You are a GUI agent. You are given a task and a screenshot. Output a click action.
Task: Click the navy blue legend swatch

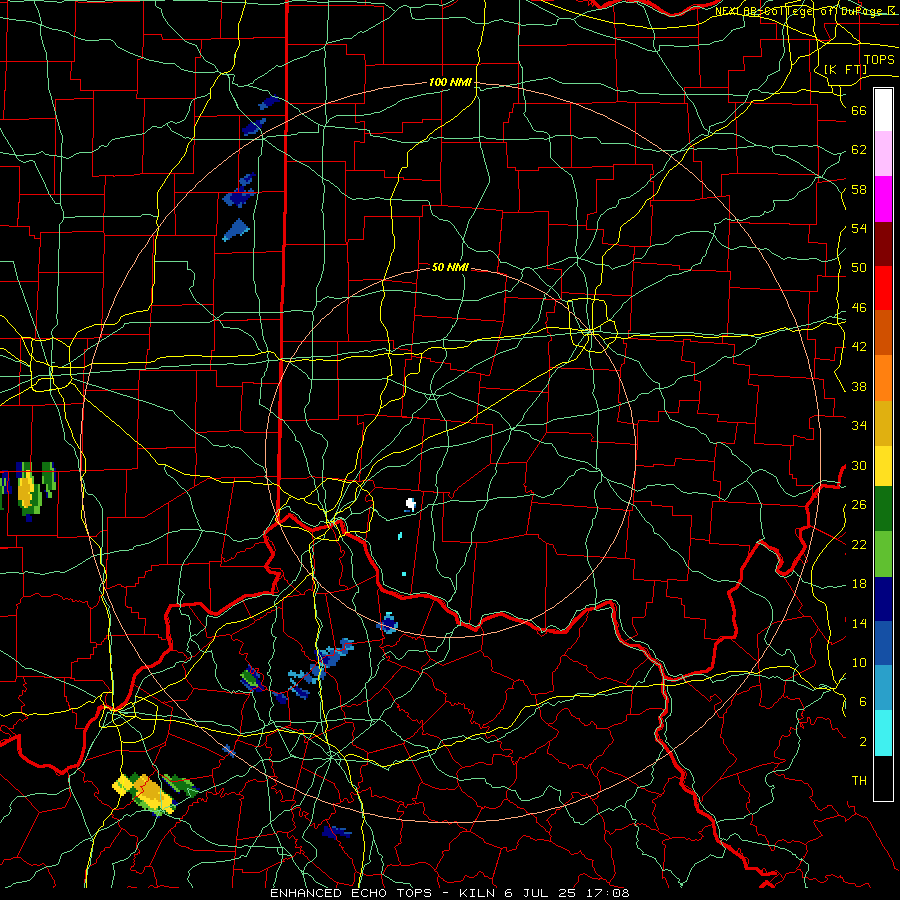click(883, 599)
